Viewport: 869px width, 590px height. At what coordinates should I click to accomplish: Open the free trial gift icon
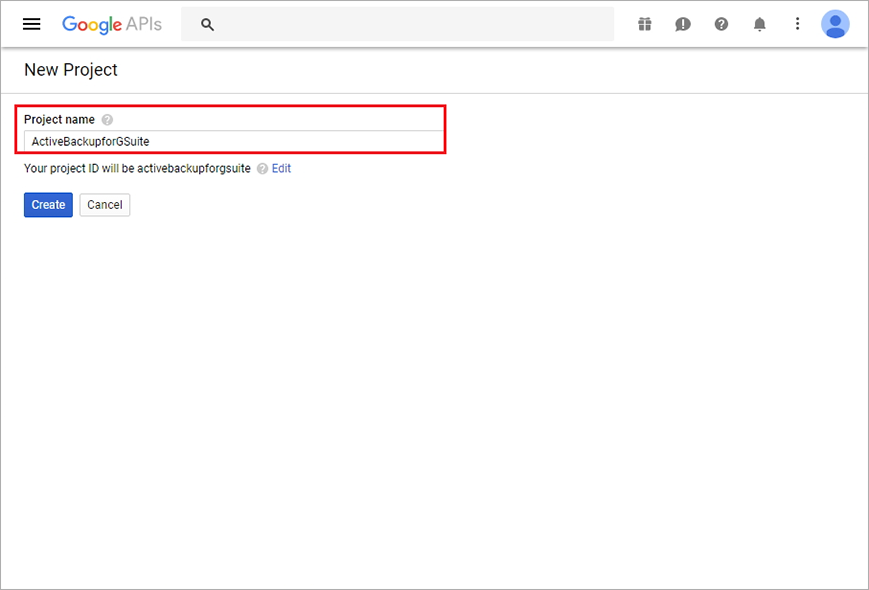(644, 24)
